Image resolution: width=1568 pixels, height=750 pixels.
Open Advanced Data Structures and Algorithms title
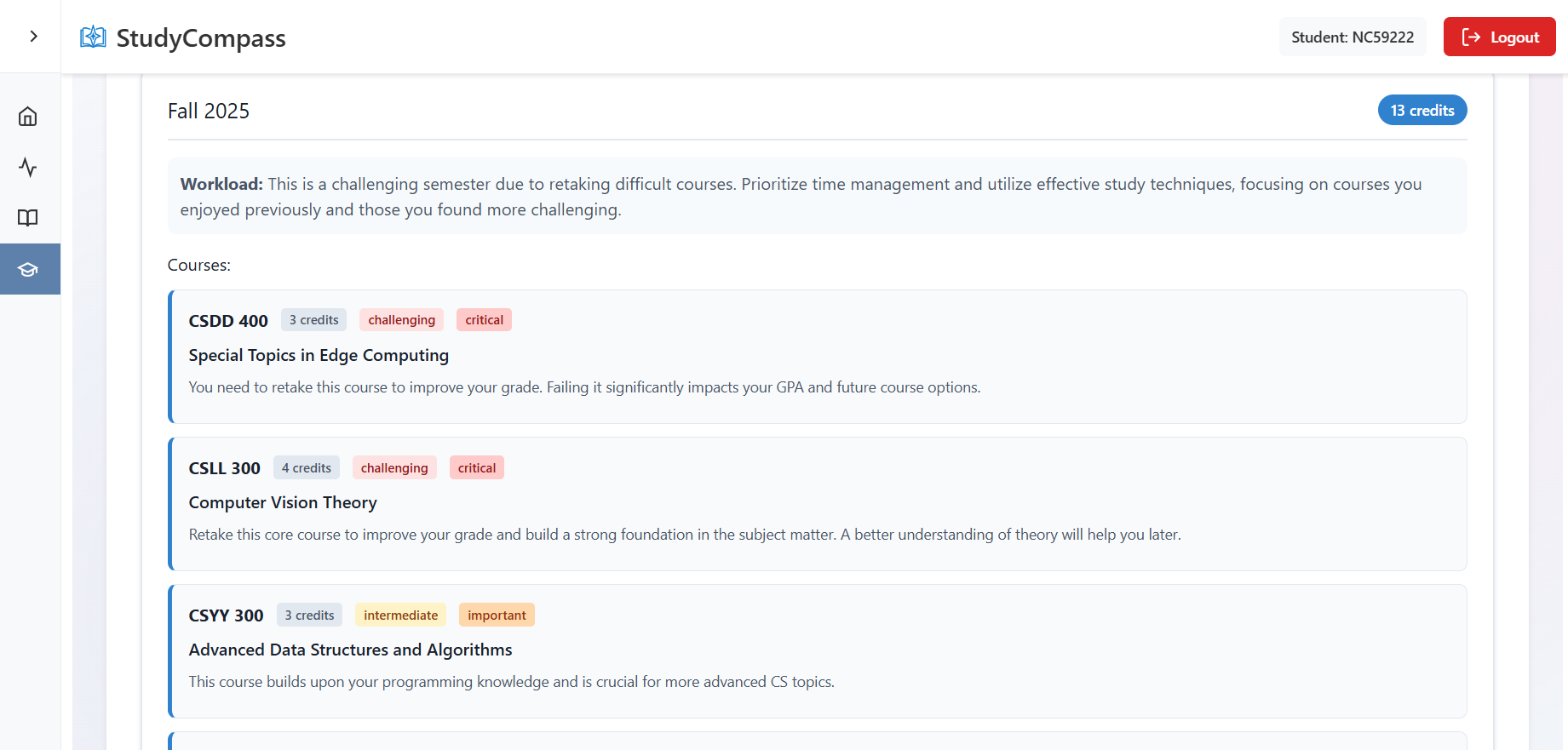coord(350,650)
